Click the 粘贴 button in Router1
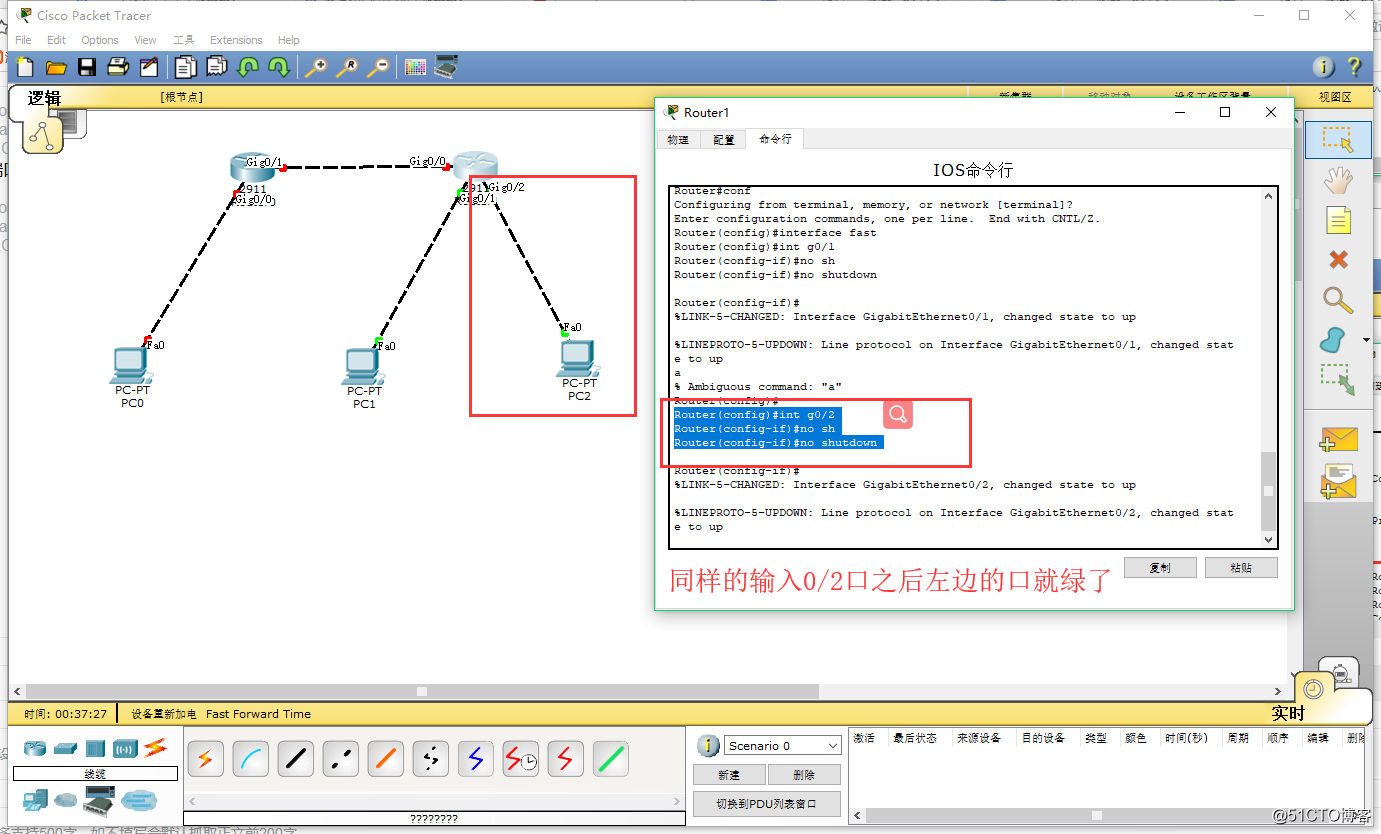The image size is (1381, 834). [x=1241, y=567]
